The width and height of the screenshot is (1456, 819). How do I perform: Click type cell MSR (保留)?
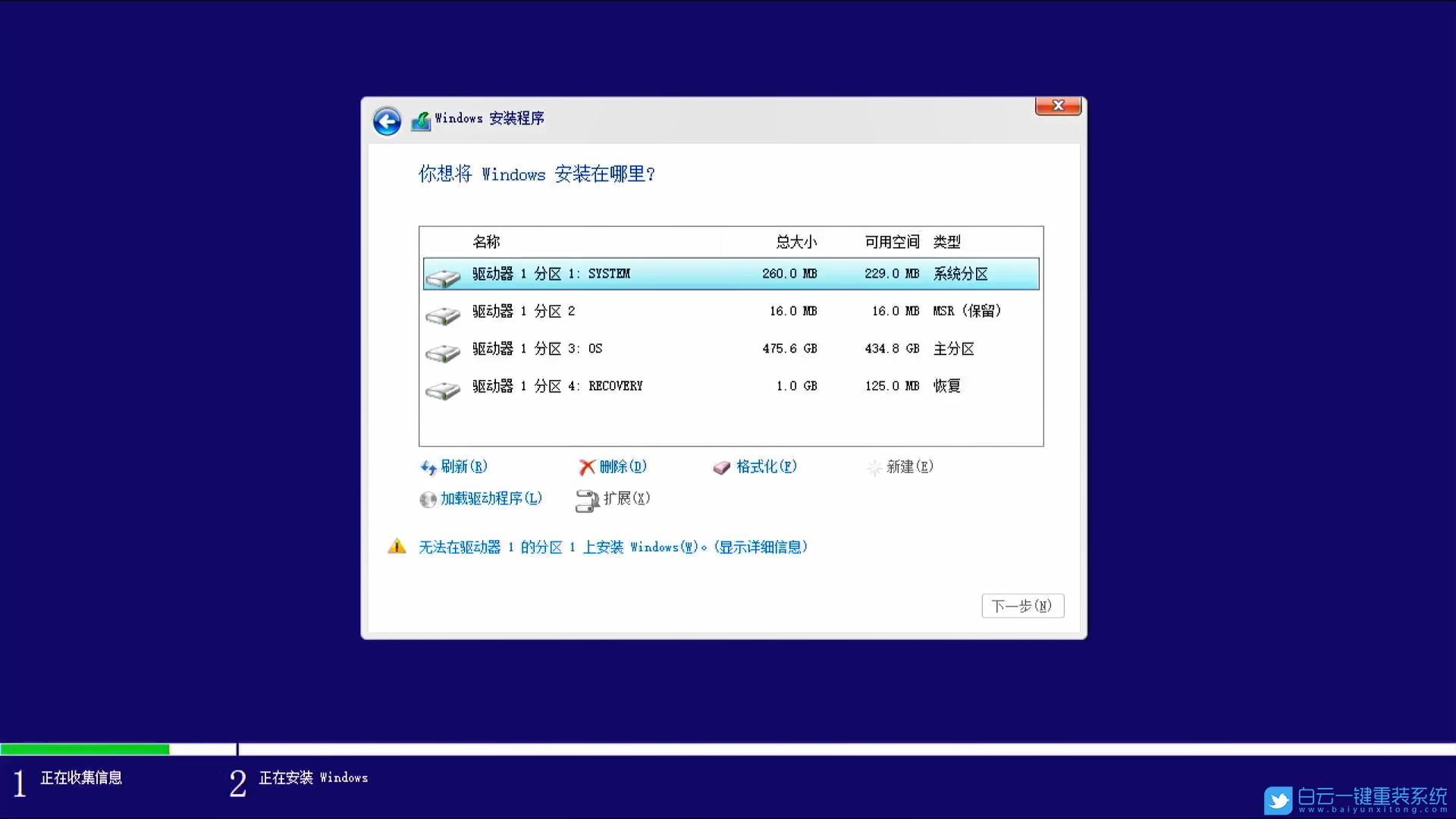[x=968, y=311]
